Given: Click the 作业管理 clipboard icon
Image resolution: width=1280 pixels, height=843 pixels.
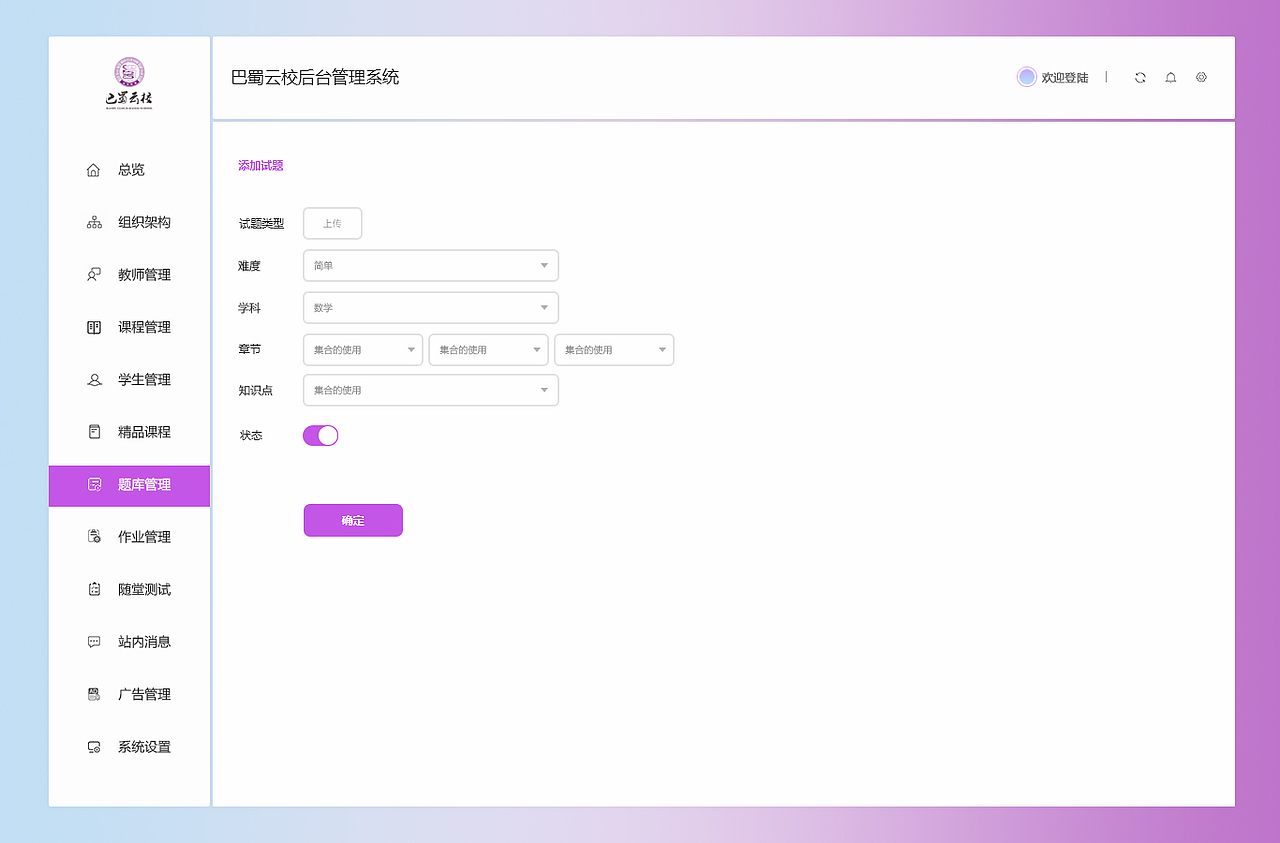Looking at the screenshot, I should pyautogui.click(x=93, y=536).
